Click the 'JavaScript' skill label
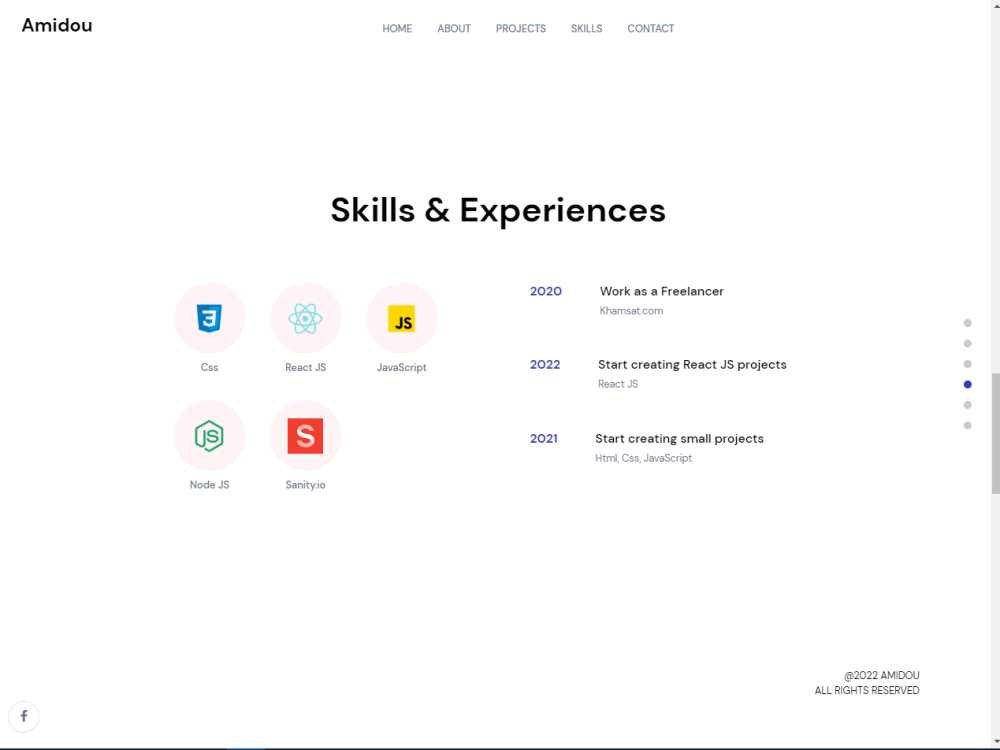 [402, 367]
